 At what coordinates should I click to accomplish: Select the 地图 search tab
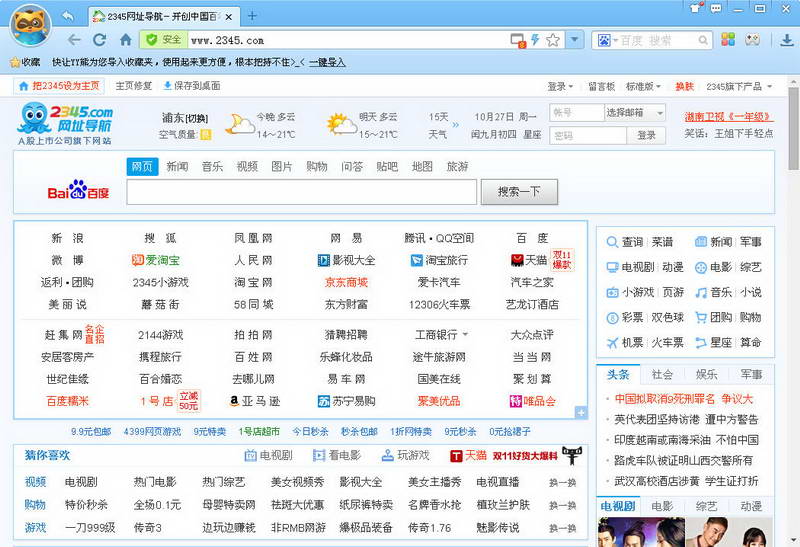422,166
